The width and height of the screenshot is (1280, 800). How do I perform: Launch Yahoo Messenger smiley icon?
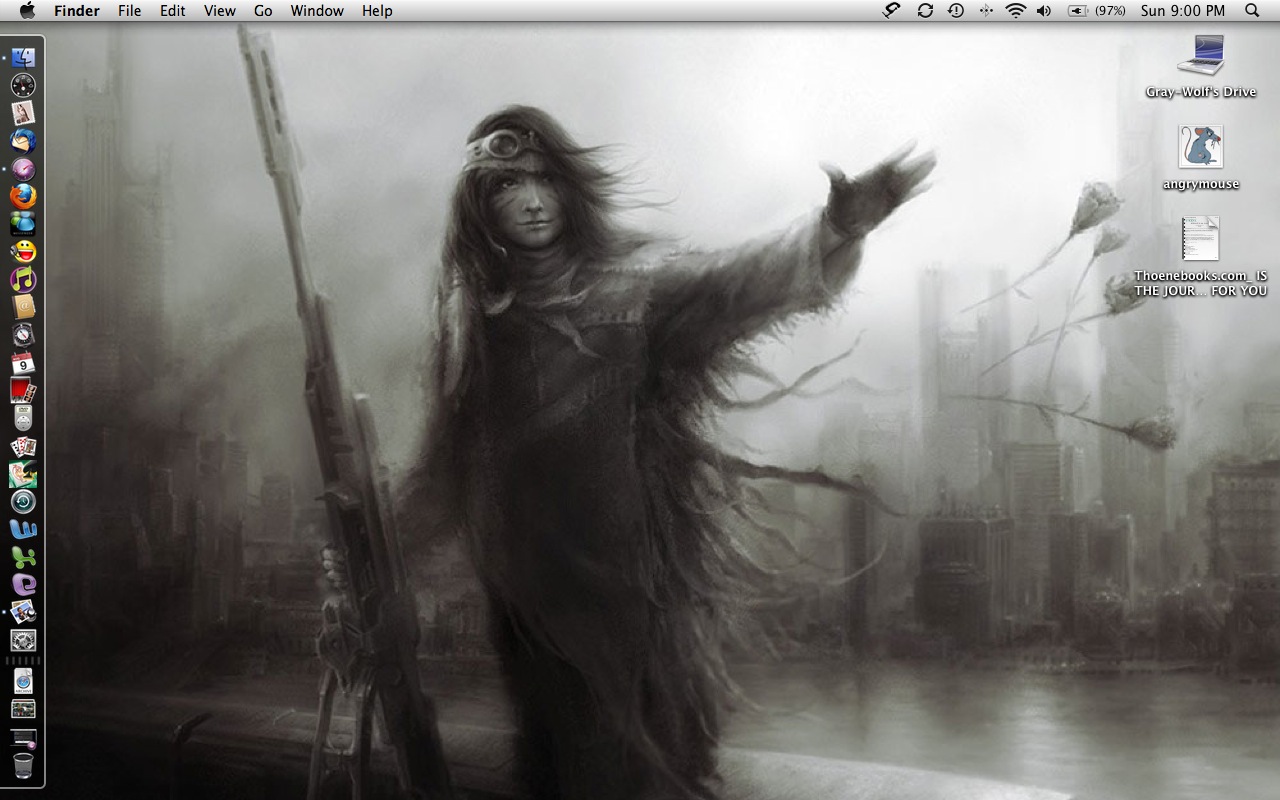coord(23,252)
